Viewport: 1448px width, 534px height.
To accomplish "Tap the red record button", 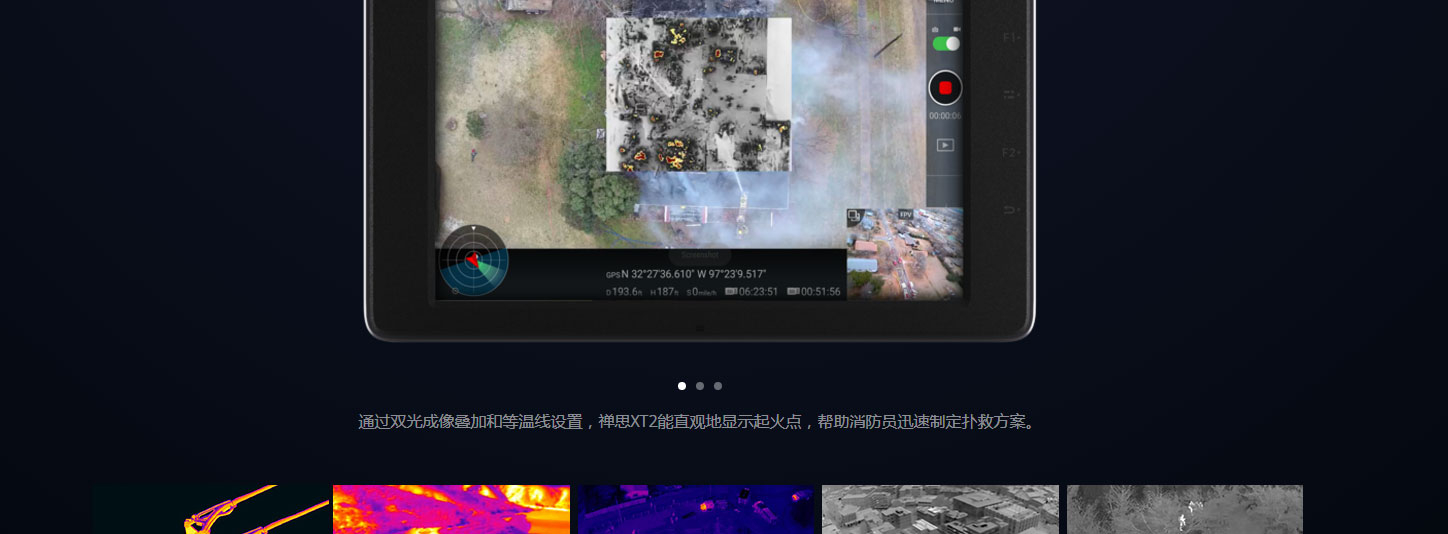I will coord(945,88).
